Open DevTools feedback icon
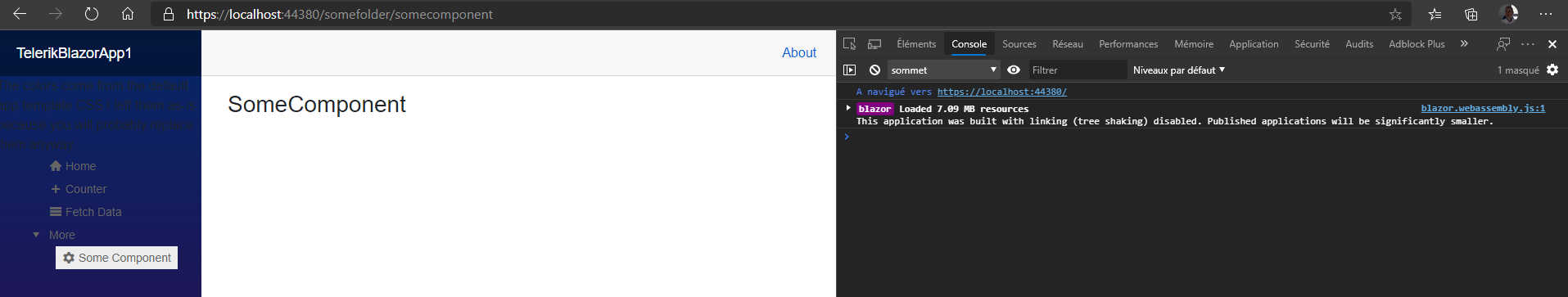Screen dimensions: 1568x297 1503,44
